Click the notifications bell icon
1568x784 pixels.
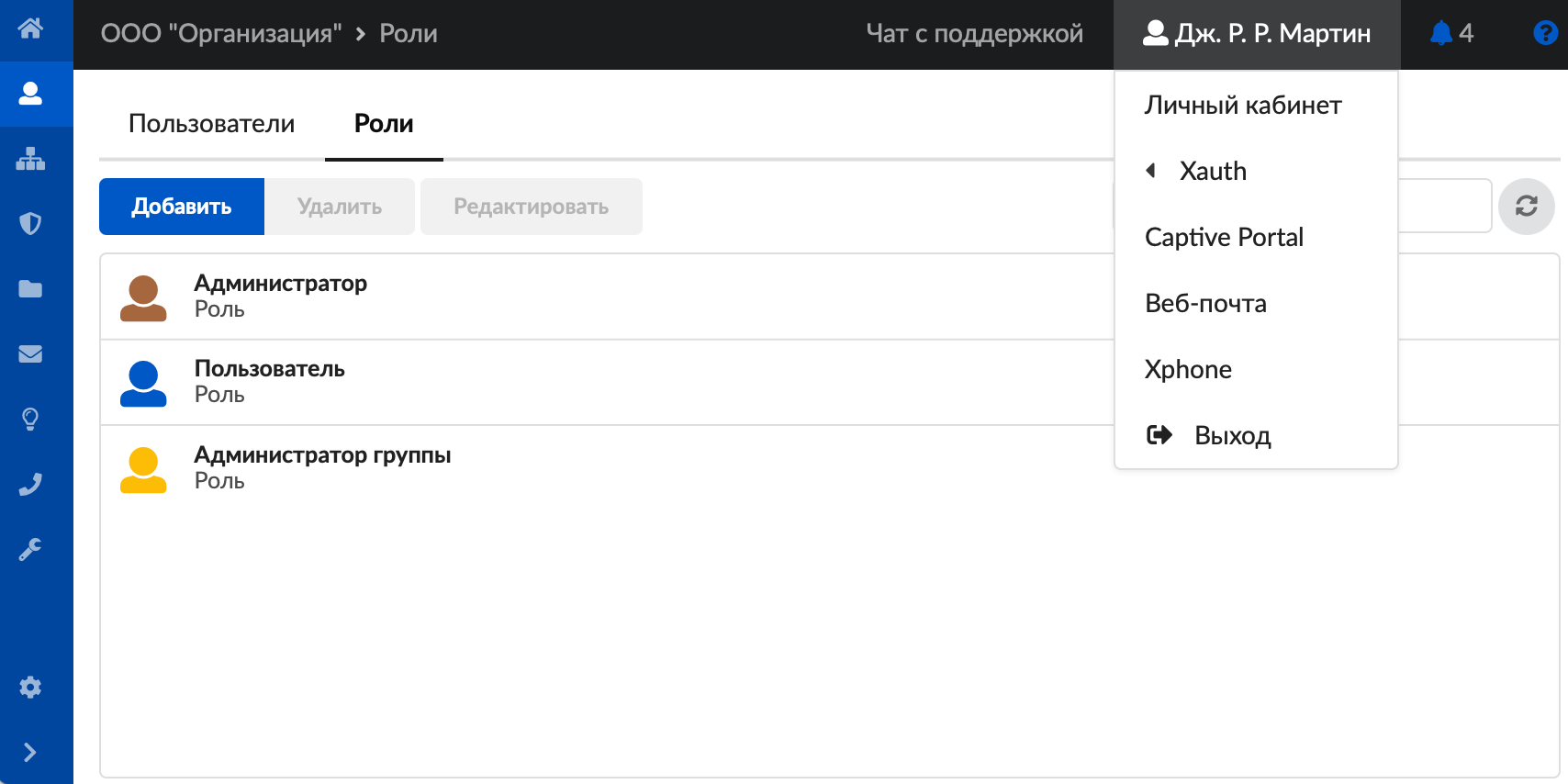(x=1441, y=33)
